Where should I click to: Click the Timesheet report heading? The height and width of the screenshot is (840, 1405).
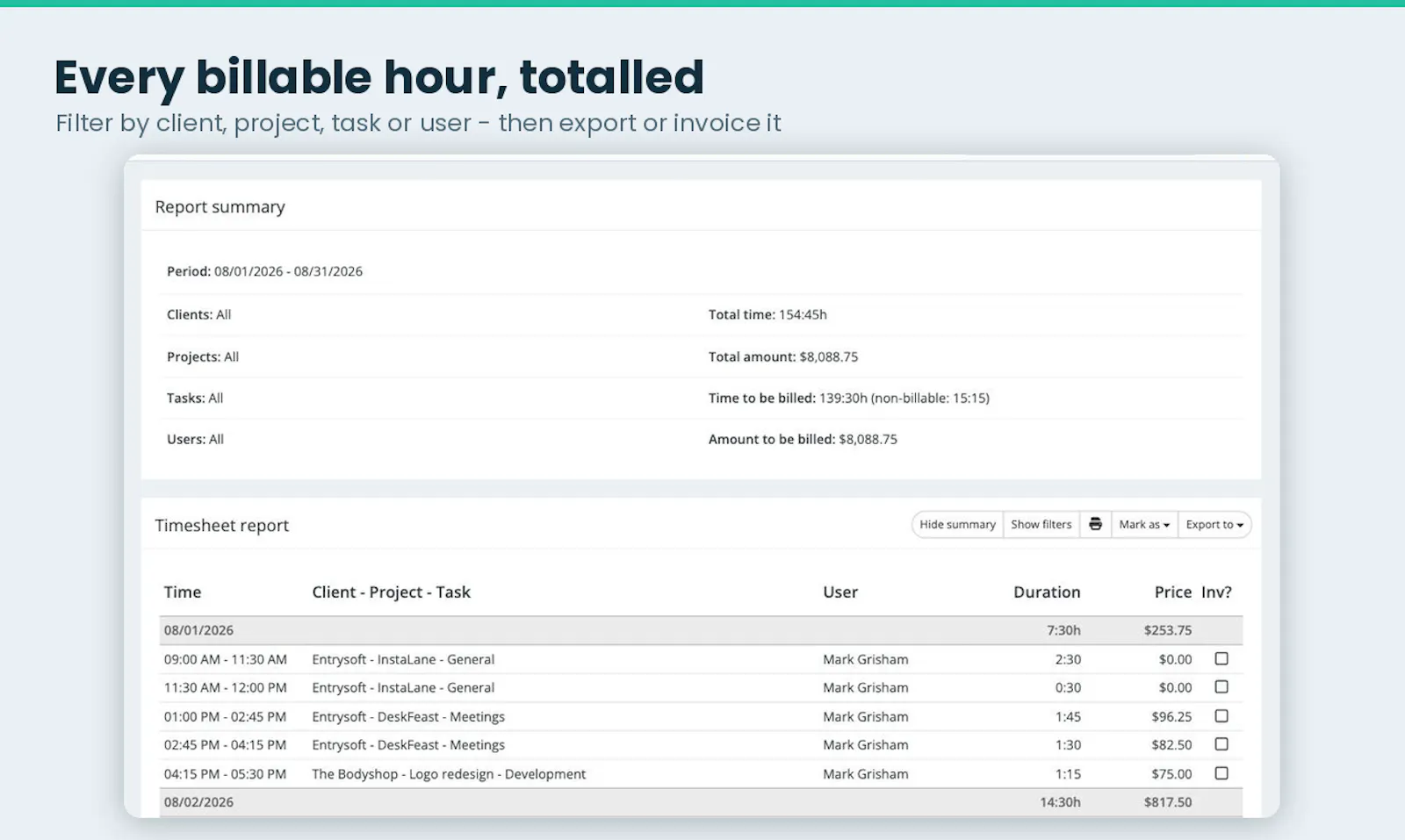(221, 525)
